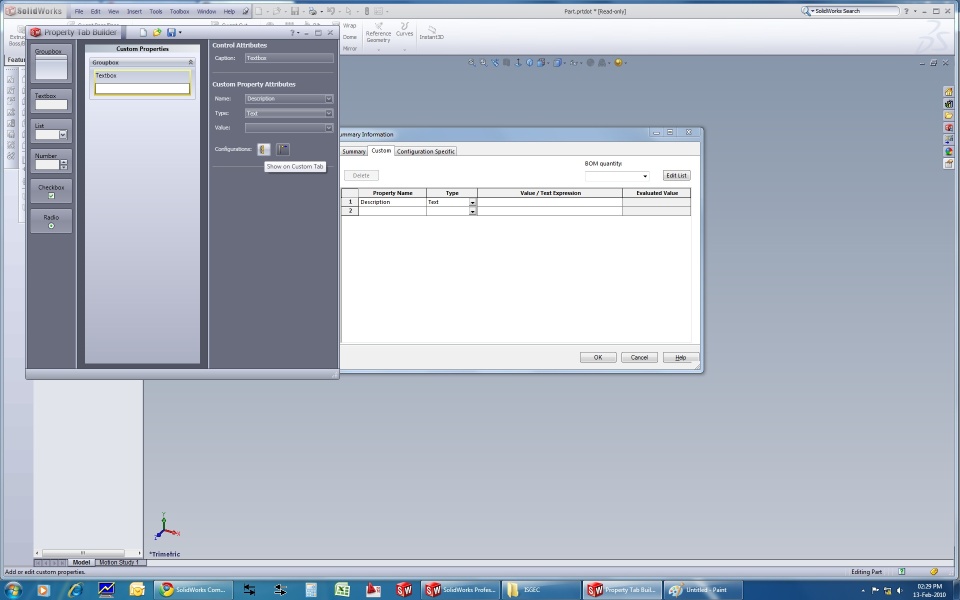Click Cancel in the Summary Information dialog
This screenshot has width=960, height=600.
pyautogui.click(x=639, y=358)
